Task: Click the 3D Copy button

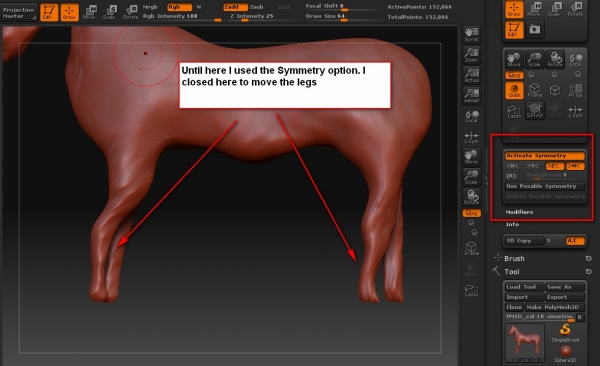Action: (x=524, y=241)
